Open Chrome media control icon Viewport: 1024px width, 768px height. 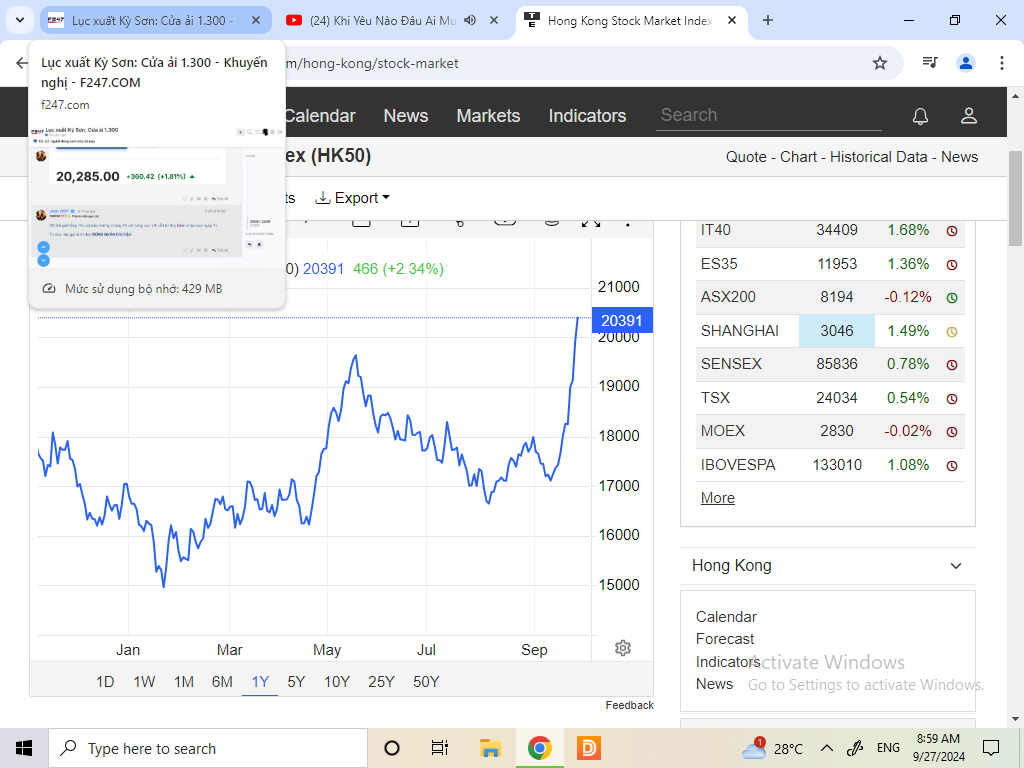click(x=930, y=63)
